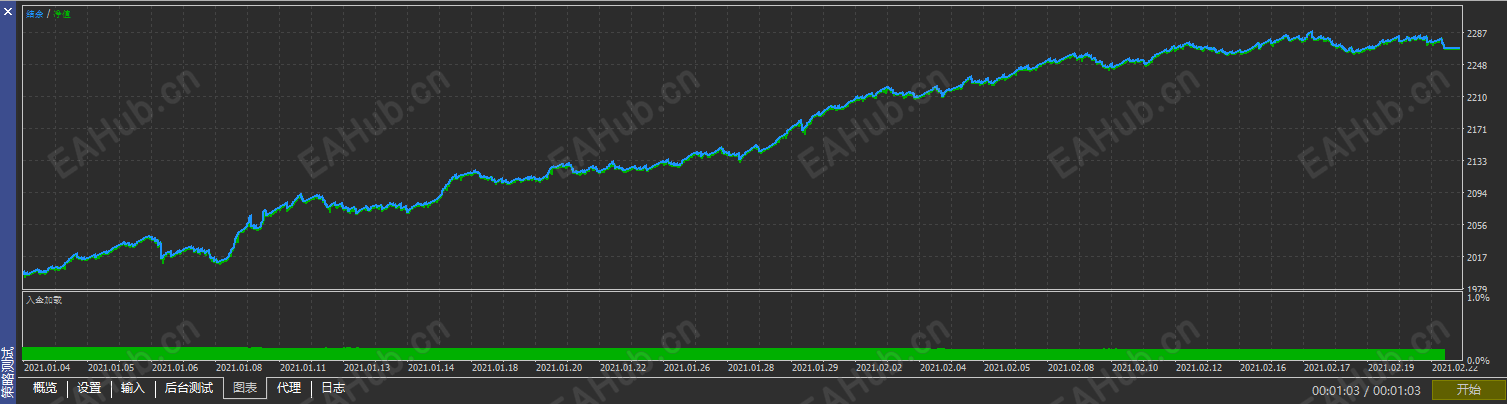Click the 2133 axis value
Image resolution: width=1507 pixels, height=404 pixels.
1477,162
